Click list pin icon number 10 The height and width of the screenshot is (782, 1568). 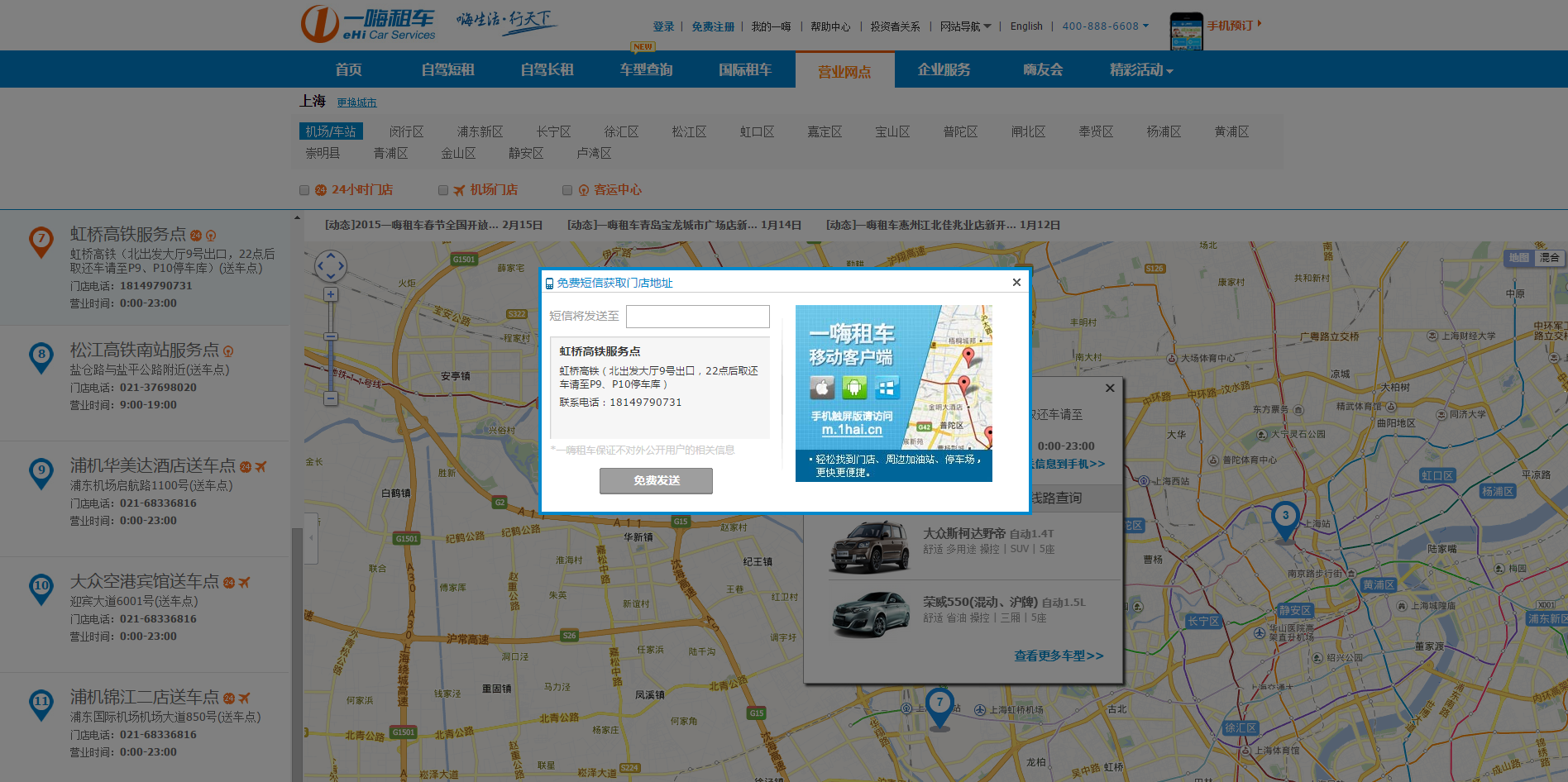coord(41,589)
